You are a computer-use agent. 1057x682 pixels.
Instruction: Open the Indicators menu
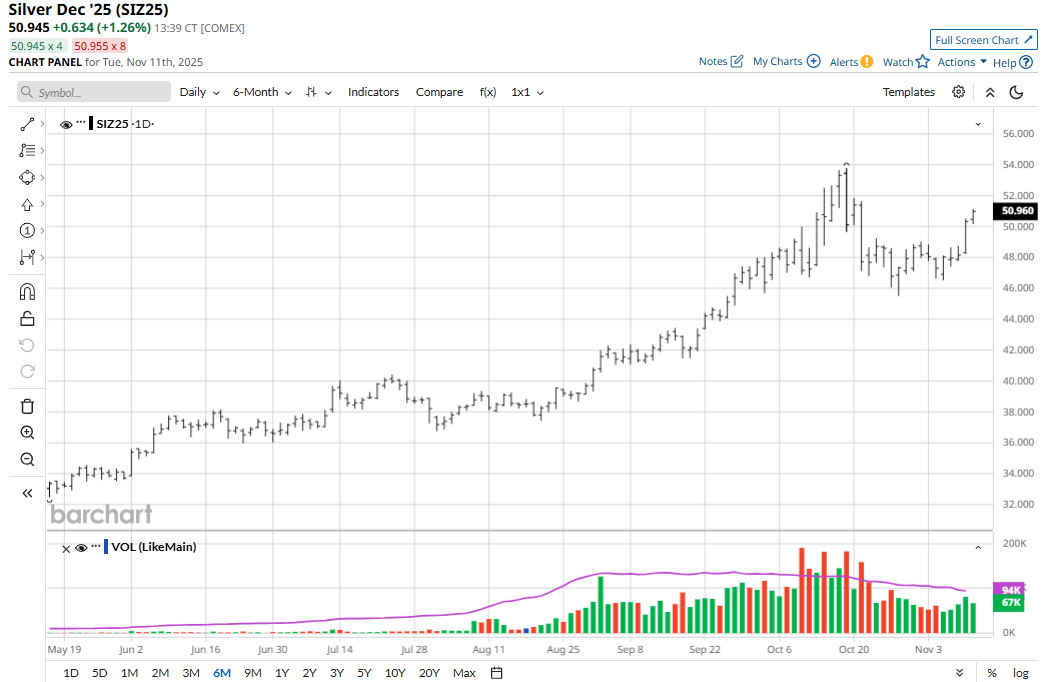[x=373, y=92]
